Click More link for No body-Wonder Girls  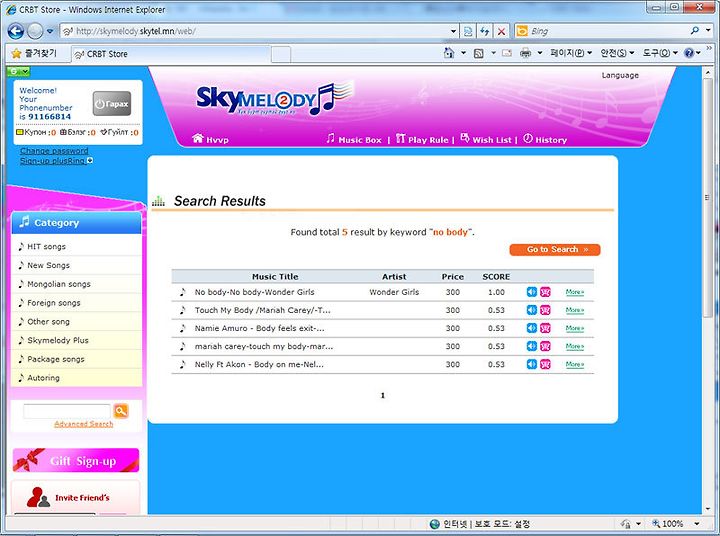click(x=574, y=292)
